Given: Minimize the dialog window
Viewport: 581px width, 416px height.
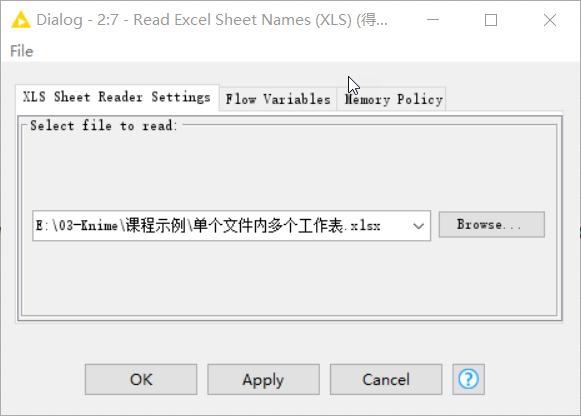Looking at the screenshot, I should tap(433, 20).
